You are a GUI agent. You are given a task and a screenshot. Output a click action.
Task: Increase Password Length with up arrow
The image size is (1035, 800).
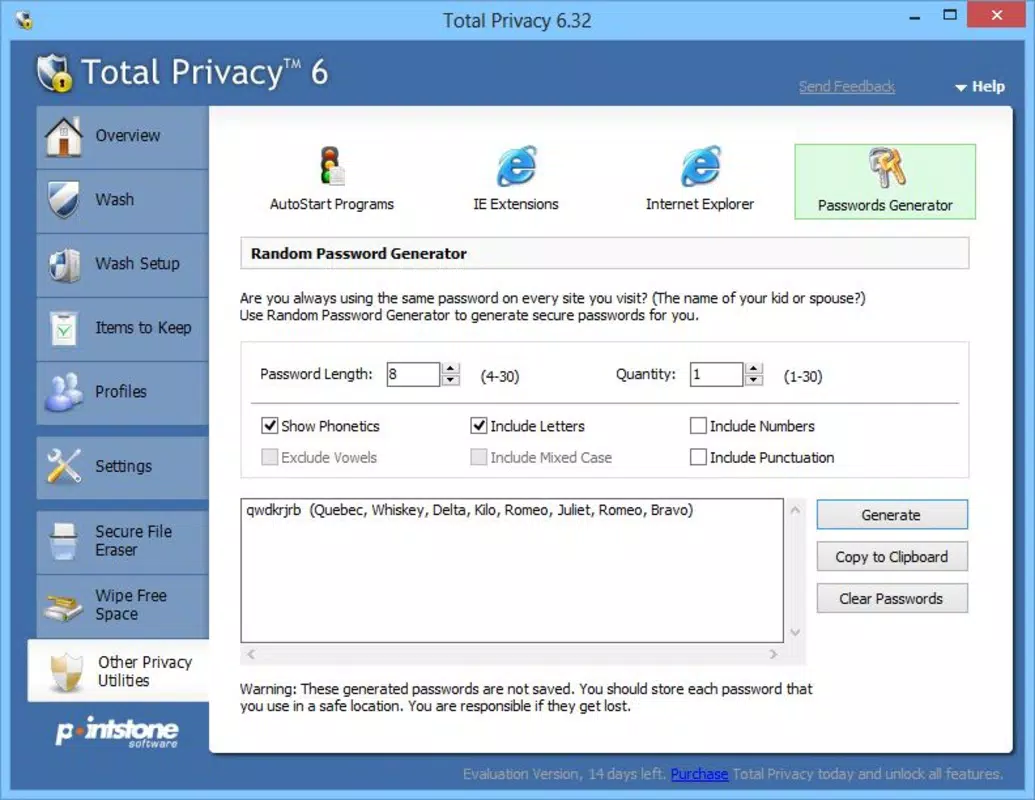[451, 368]
